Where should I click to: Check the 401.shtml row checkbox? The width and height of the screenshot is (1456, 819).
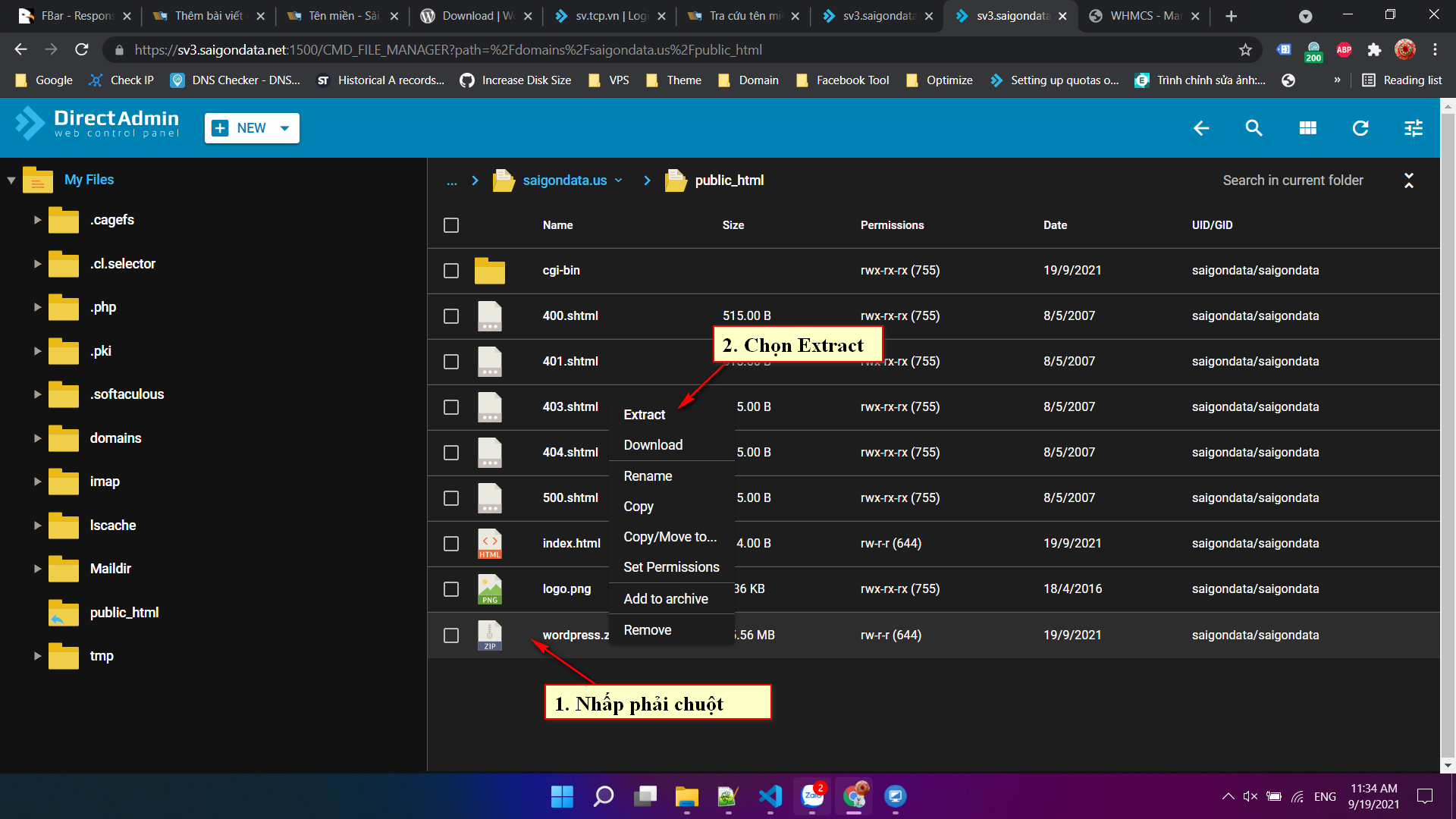[451, 362]
